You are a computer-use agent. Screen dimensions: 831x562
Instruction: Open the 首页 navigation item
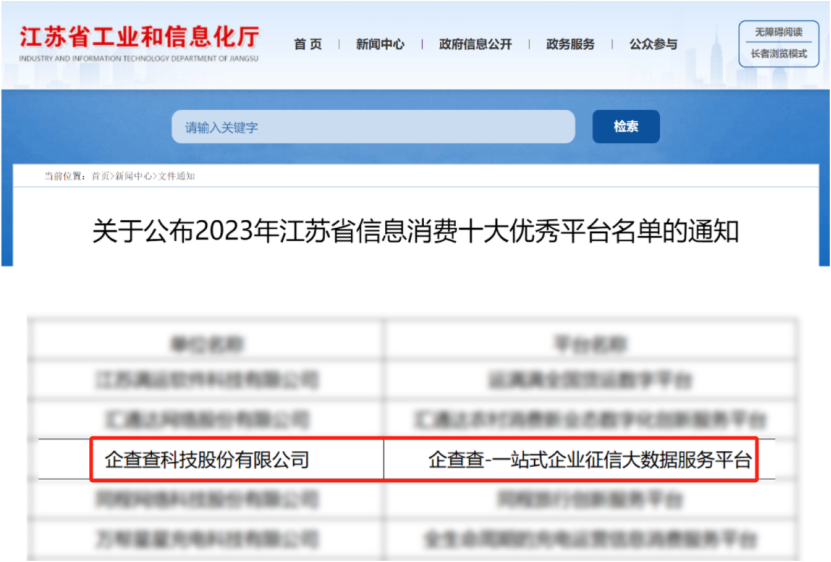tap(308, 44)
